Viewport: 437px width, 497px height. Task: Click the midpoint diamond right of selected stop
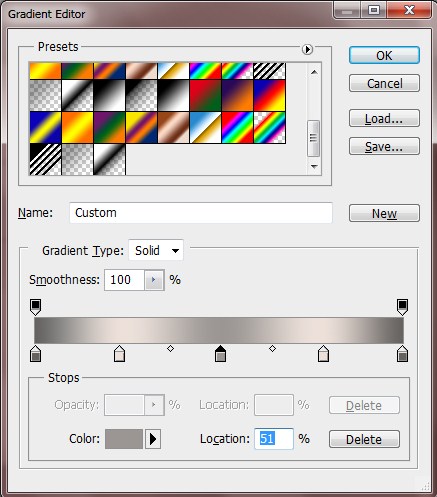[x=272, y=349]
